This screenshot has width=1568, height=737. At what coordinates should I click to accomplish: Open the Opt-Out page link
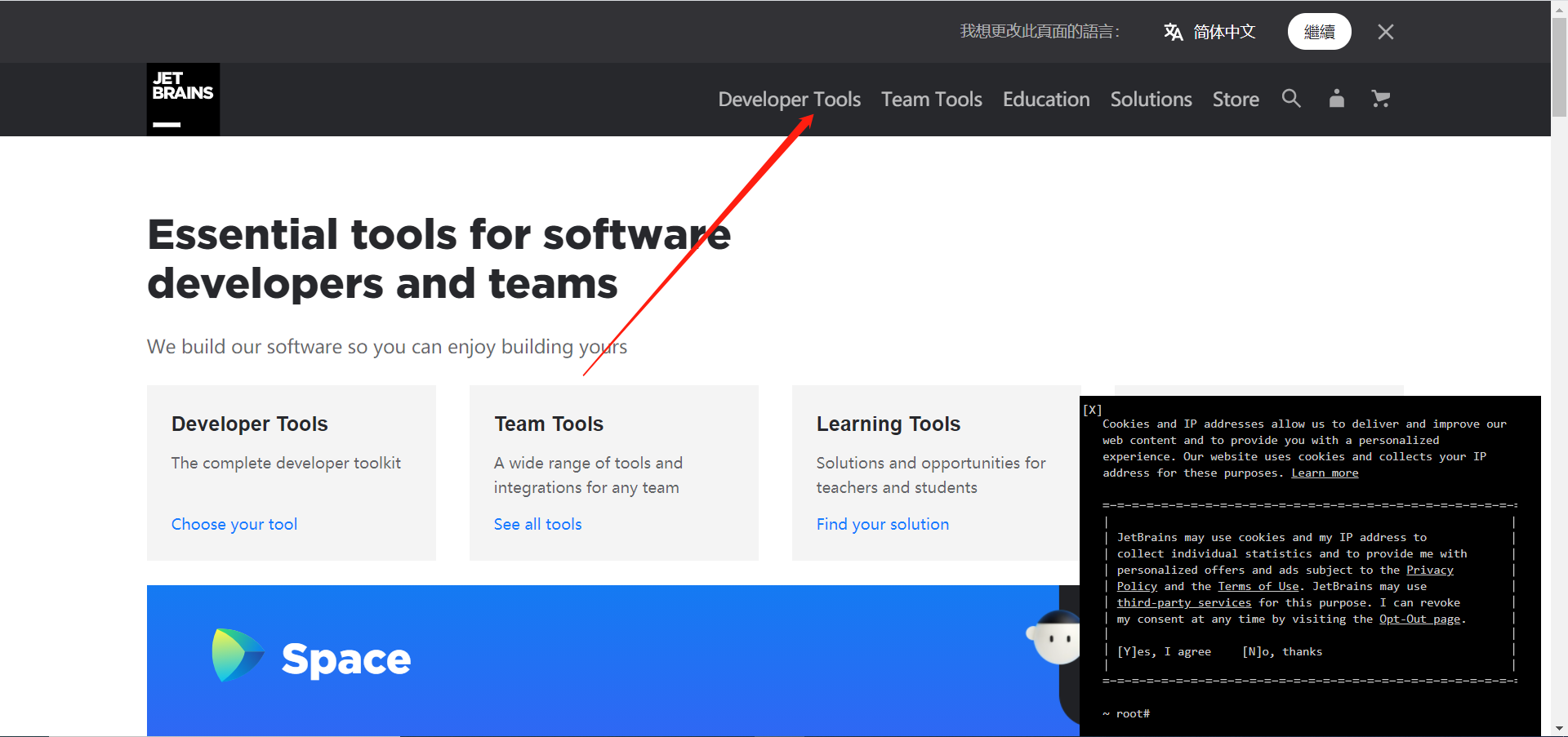pyautogui.click(x=1420, y=619)
